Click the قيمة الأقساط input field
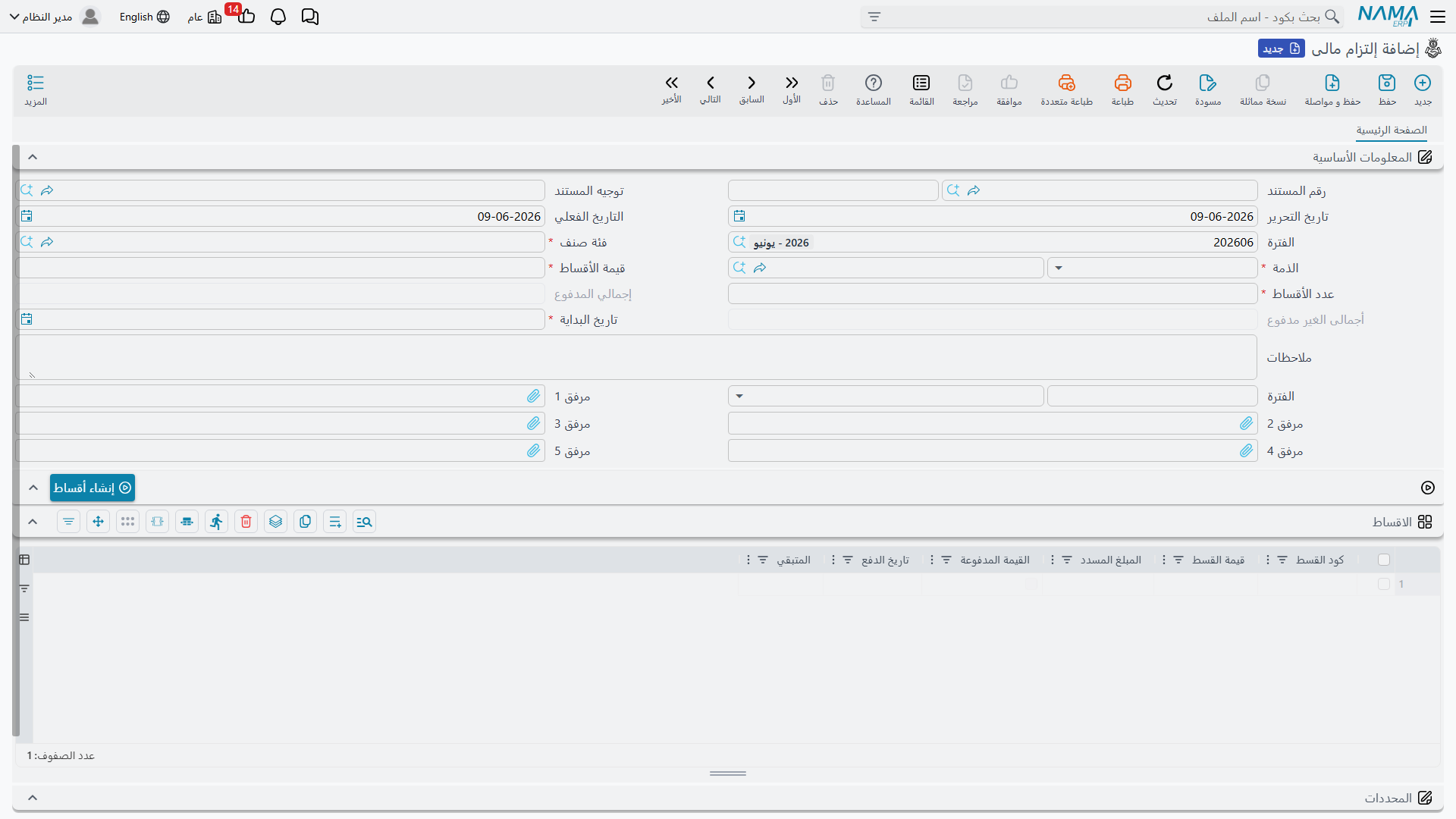 281,268
